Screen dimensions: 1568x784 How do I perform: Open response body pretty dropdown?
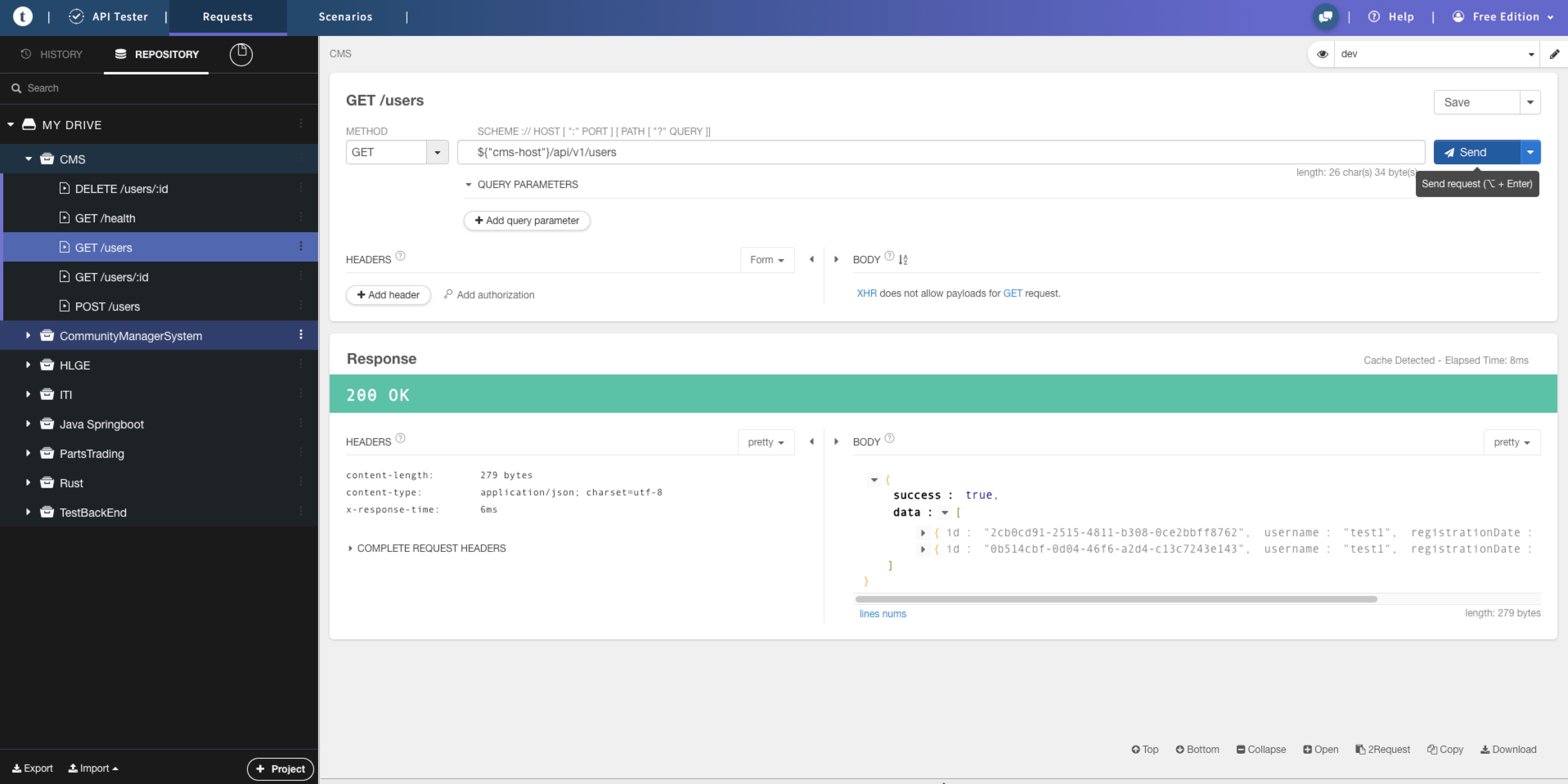[1512, 442]
